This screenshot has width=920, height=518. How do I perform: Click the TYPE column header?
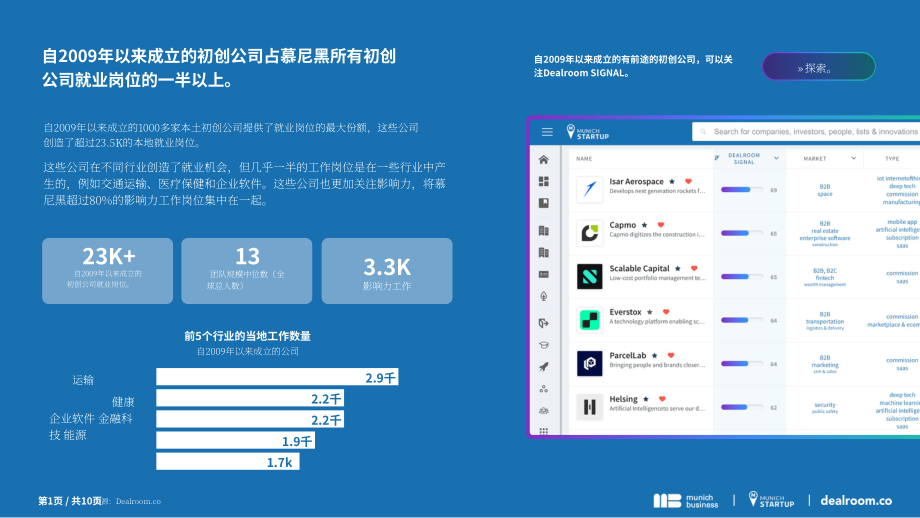point(892,159)
